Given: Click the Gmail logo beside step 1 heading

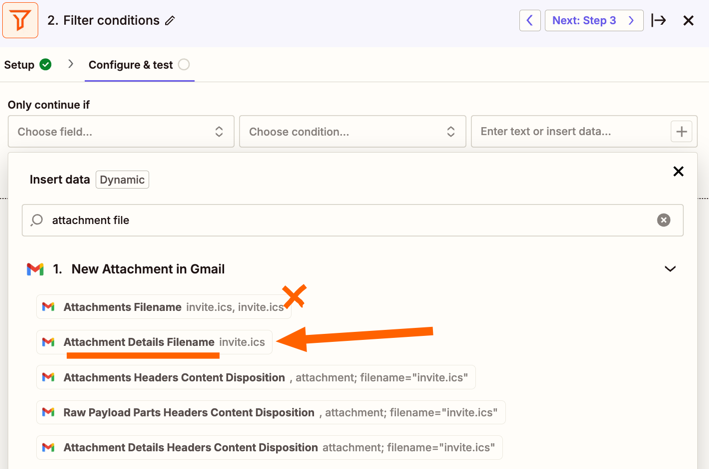Looking at the screenshot, I should [x=35, y=269].
